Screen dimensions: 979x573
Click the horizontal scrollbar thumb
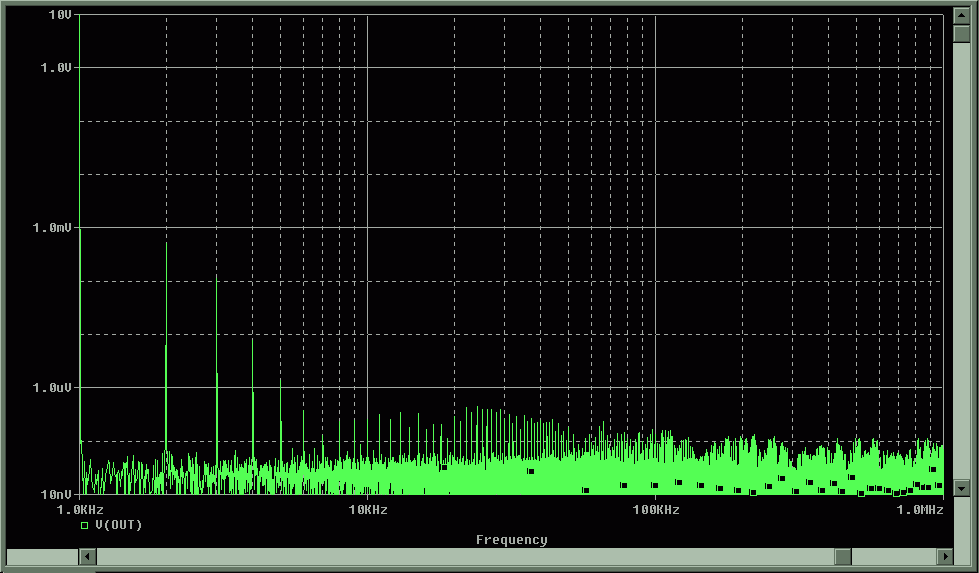point(843,556)
